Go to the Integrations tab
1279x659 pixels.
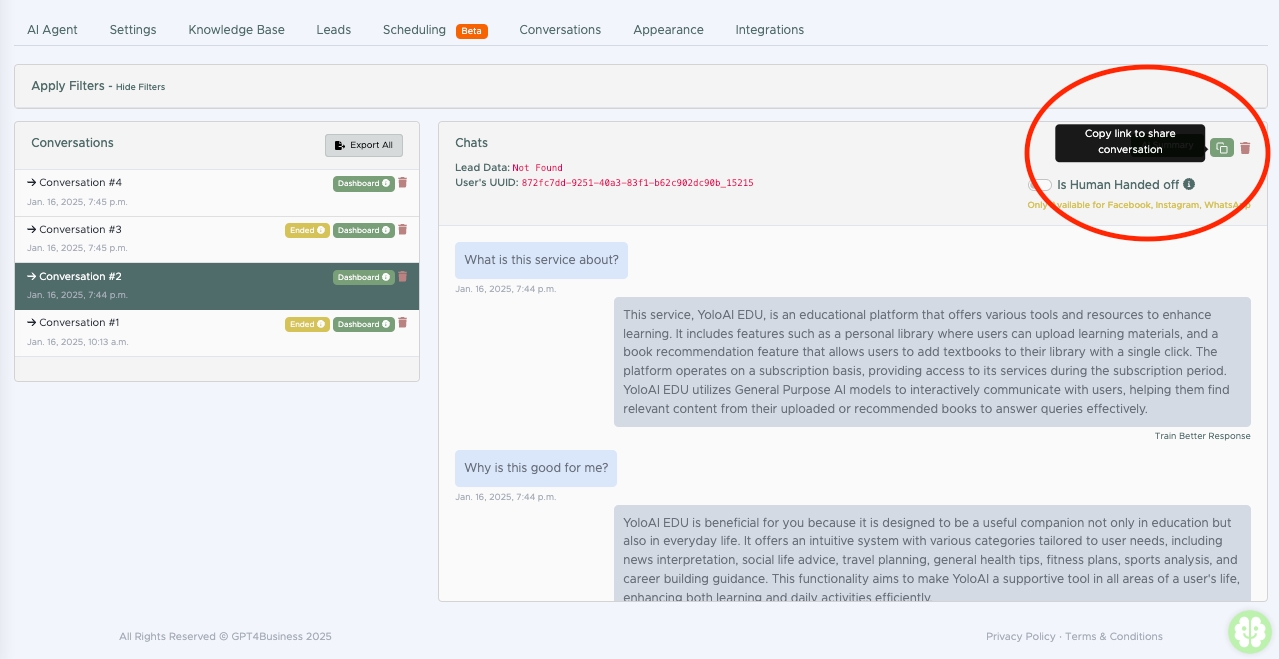coord(769,30)
